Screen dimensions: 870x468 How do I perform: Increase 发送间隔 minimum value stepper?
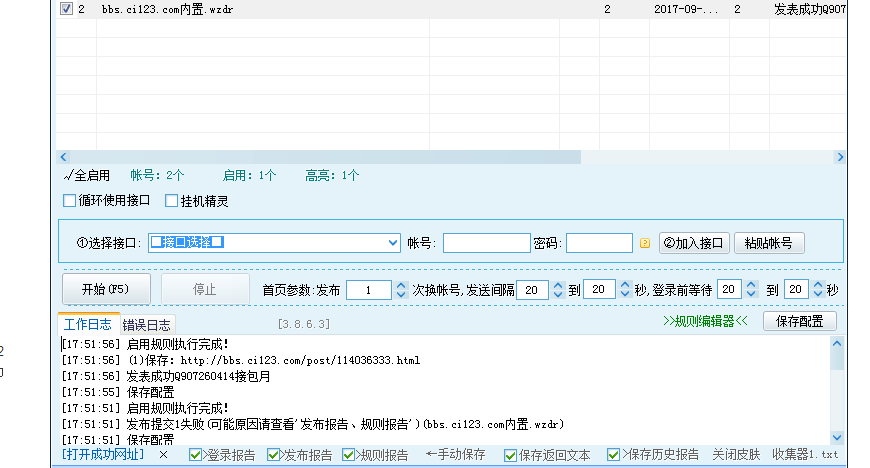[x=558, y=285]
